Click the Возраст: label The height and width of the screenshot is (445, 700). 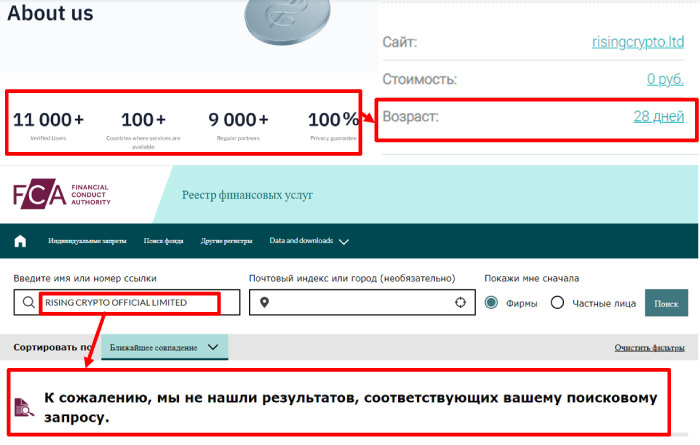(411, 116)
